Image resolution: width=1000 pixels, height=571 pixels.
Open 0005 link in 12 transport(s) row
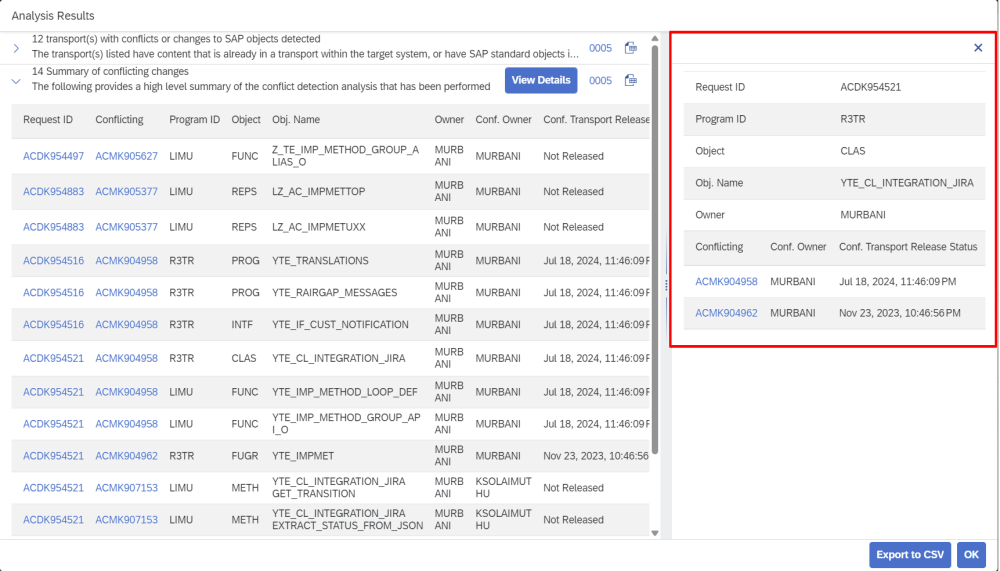click(x=600, y=48)
